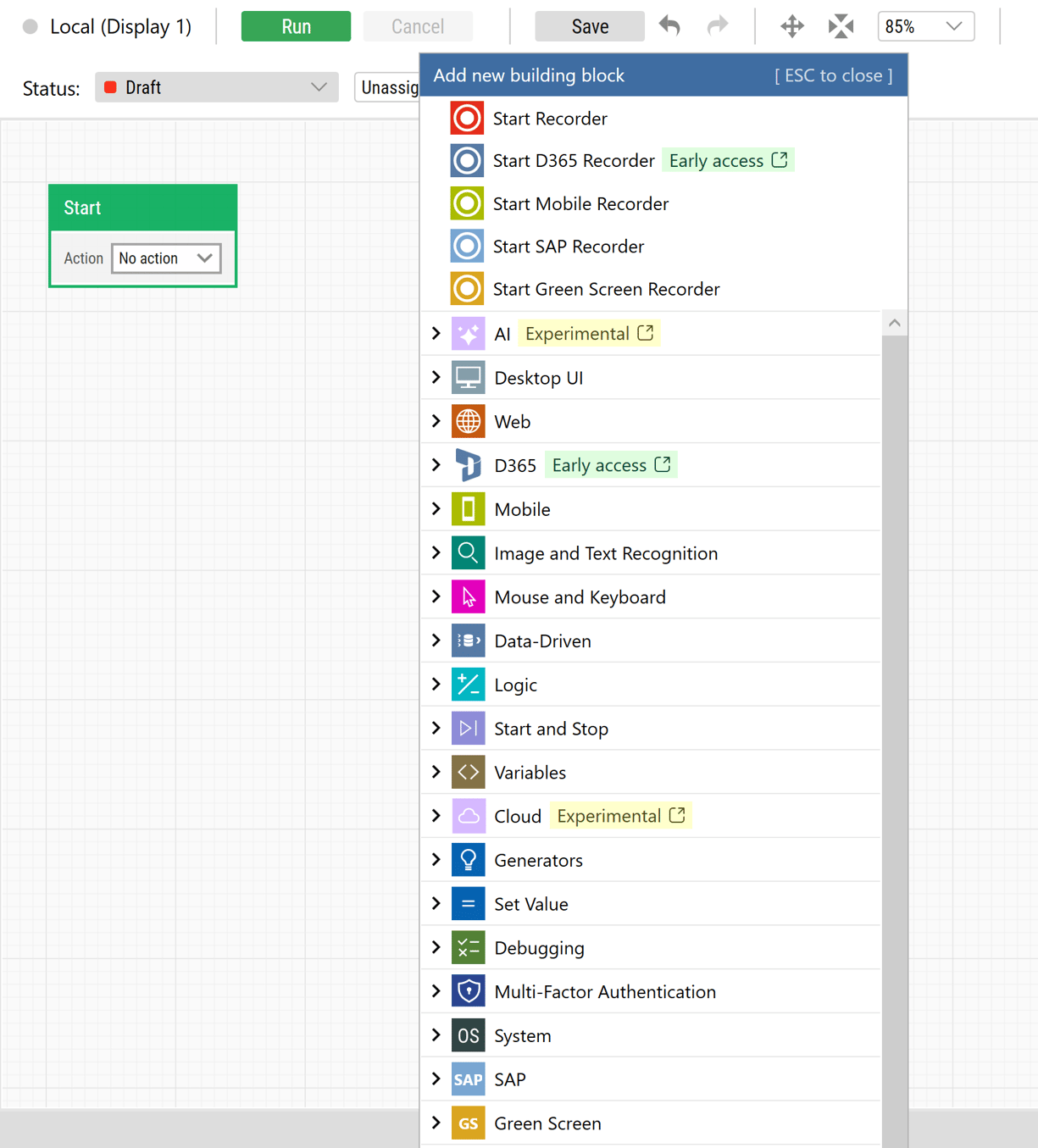Screen dimensions: 1038x1148
Task: Open the No action dropdown in Start block
Action: point(166,258)
